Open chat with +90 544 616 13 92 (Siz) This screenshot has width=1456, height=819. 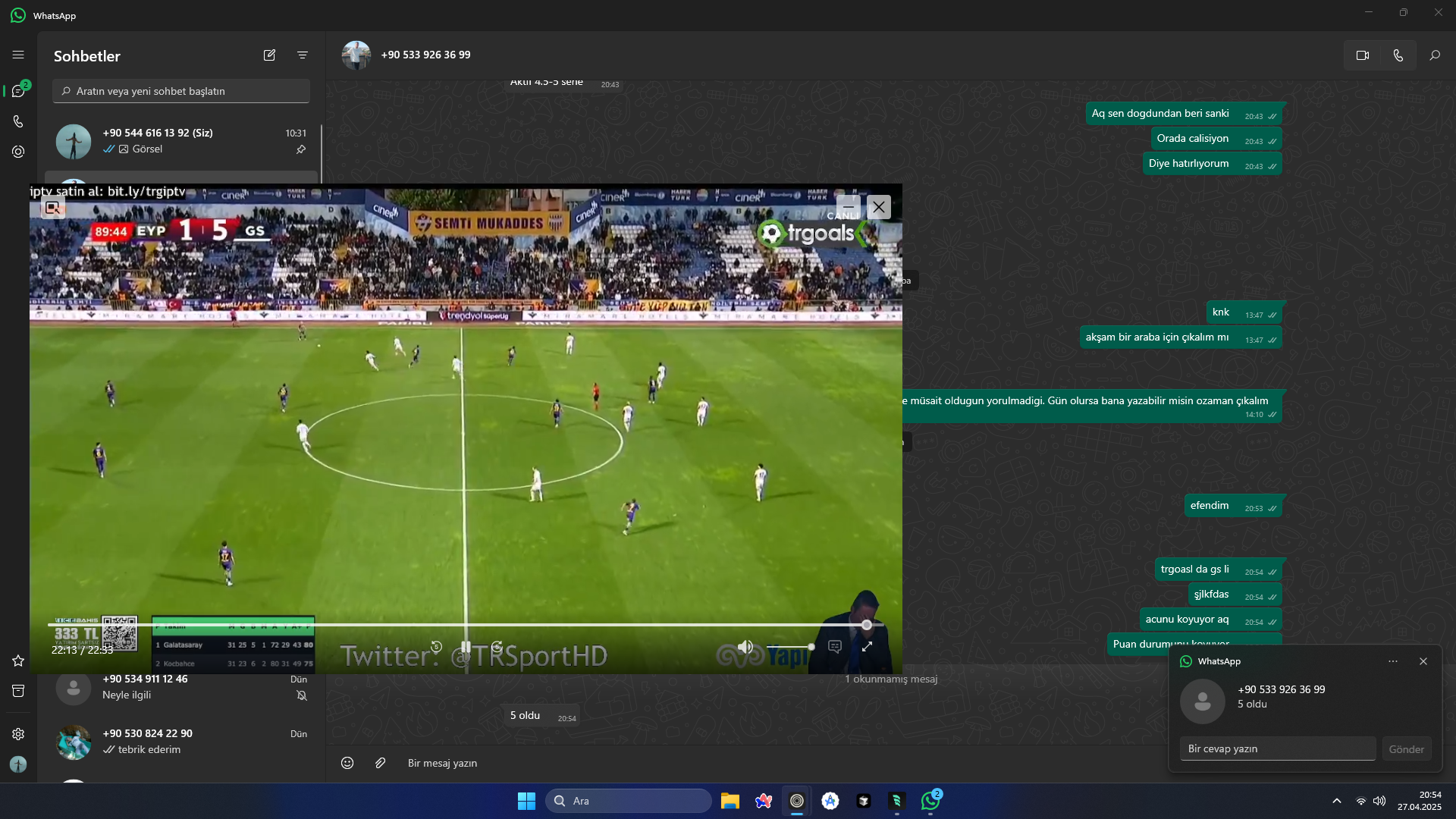[x=182, y=141]
